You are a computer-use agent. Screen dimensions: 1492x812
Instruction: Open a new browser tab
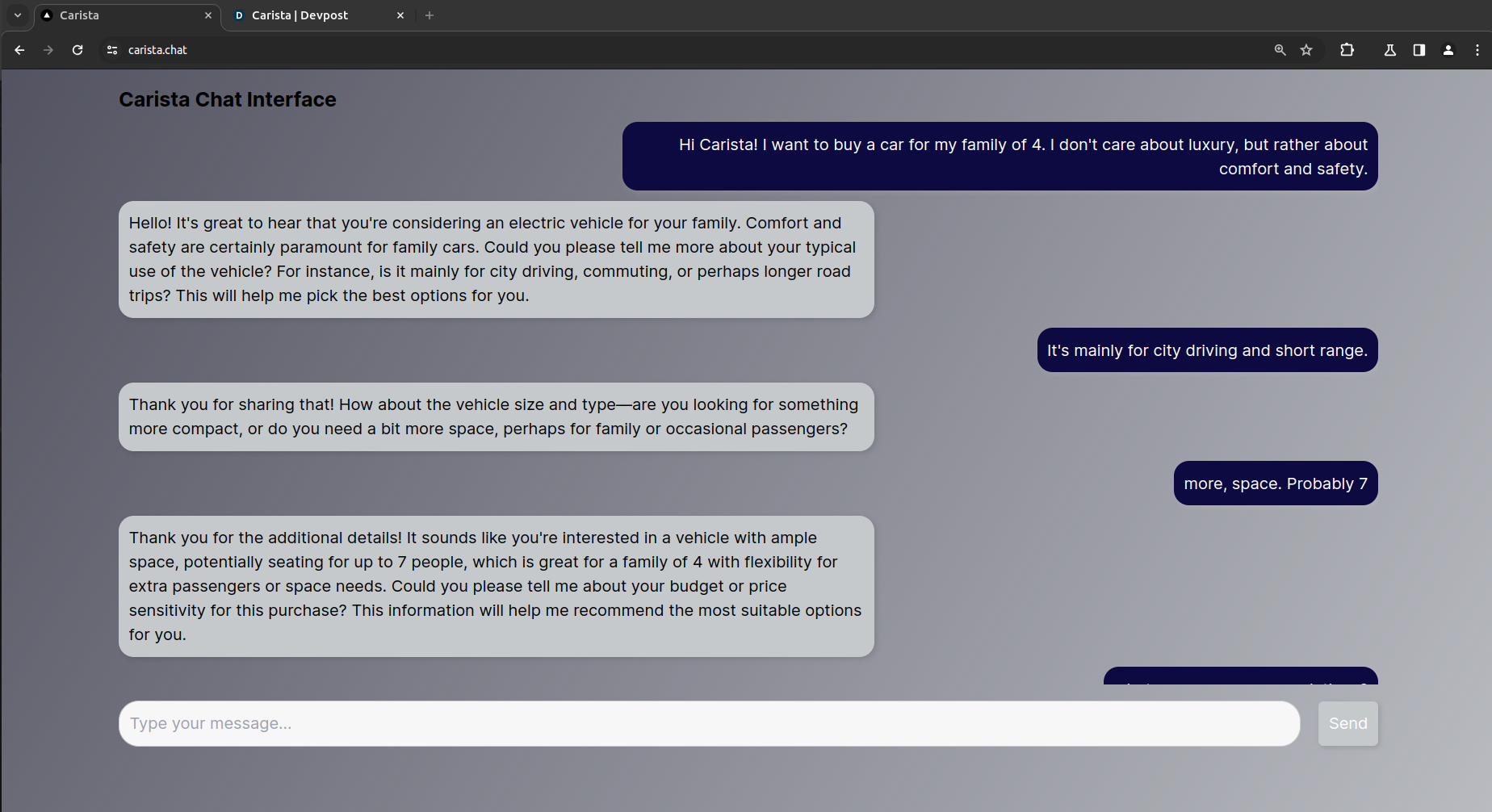(x=430, y=15)
